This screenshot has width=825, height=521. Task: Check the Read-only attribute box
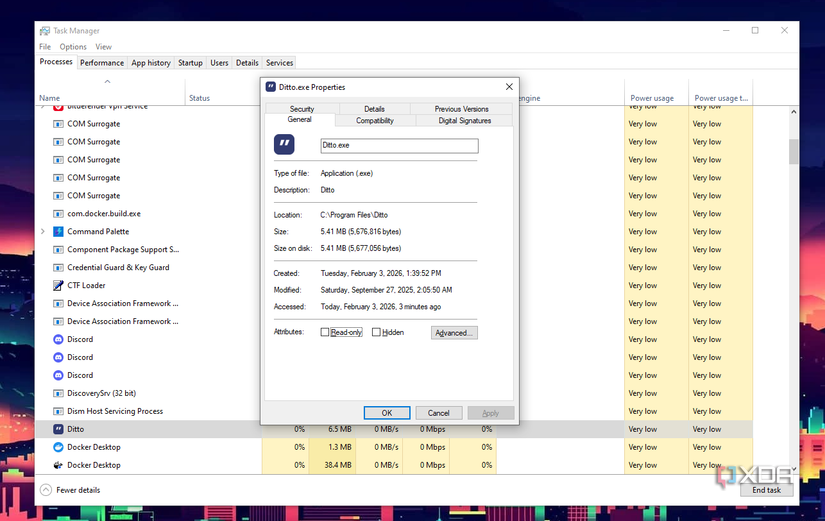click(325, 332)
